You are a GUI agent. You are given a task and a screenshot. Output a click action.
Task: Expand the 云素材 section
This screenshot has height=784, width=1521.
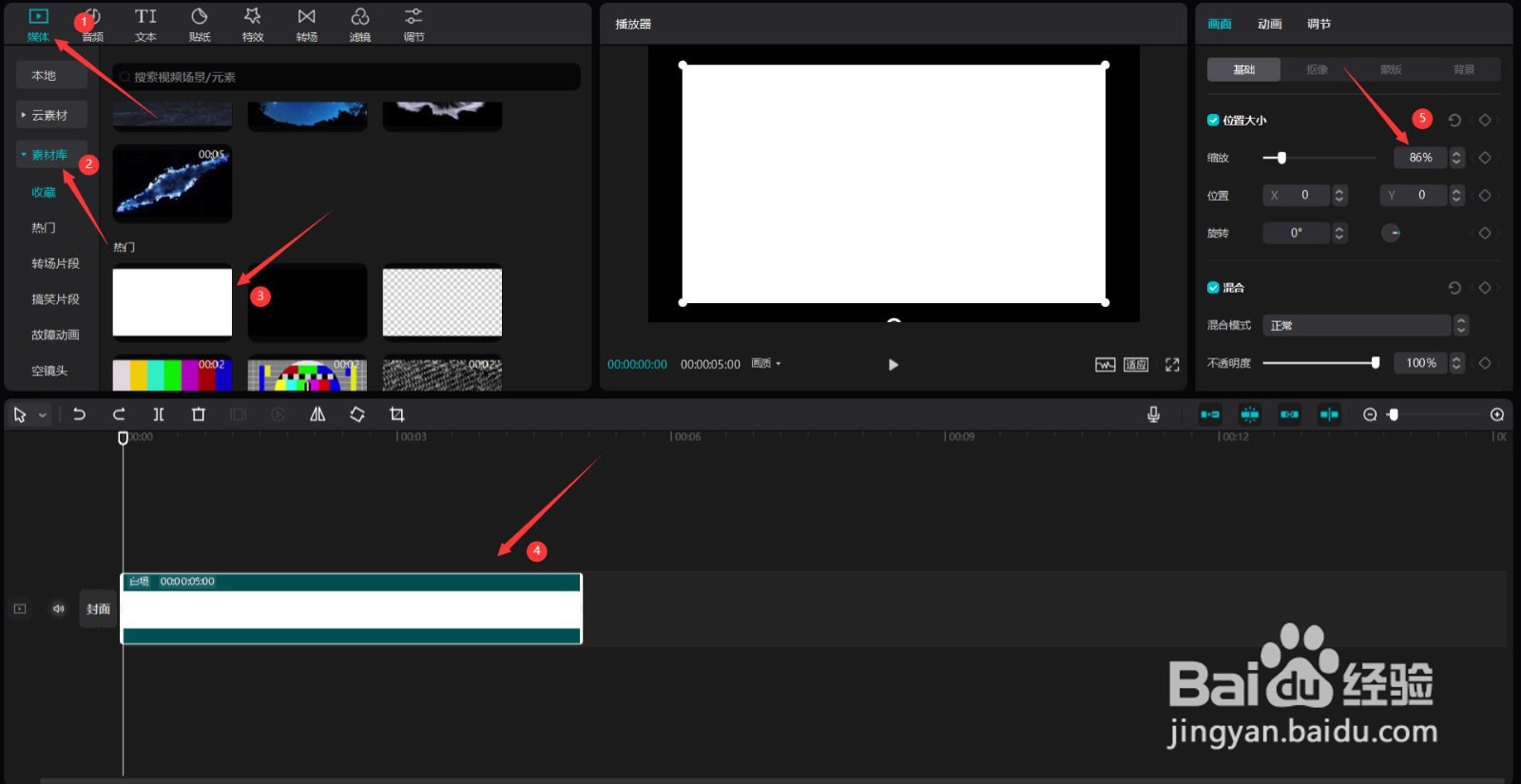point(51,115)
